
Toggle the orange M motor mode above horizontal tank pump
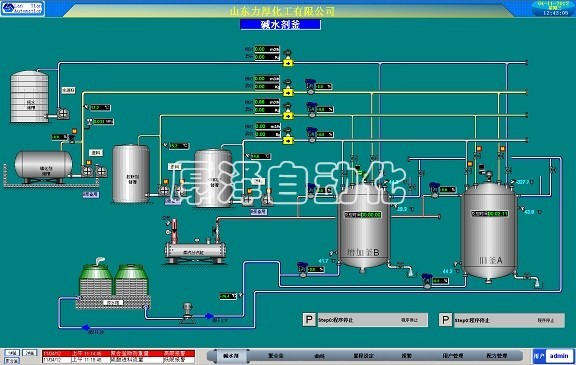(89, 163)
